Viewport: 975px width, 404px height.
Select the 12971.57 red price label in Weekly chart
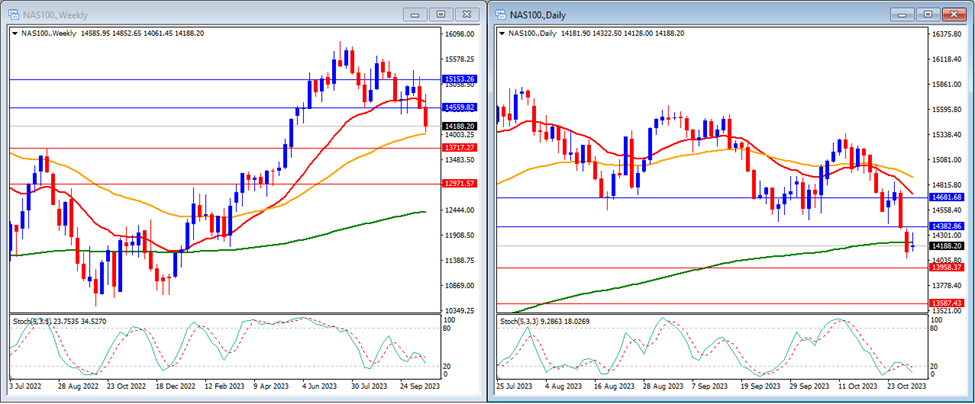[458, 184]
